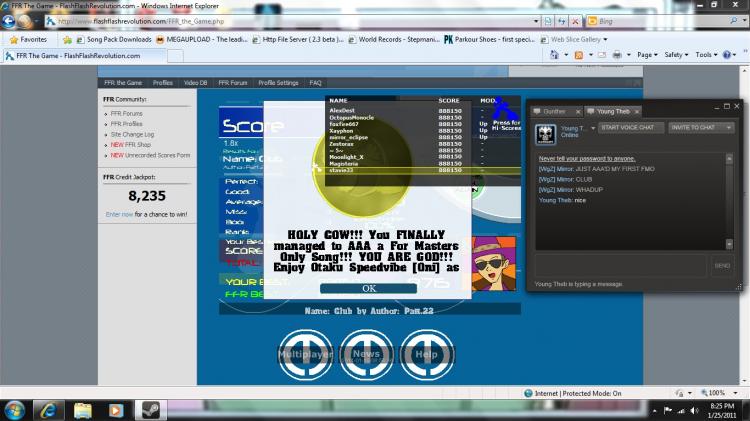
Task: Open the FFR Forum menu item
Action: [x=232, y=83]
